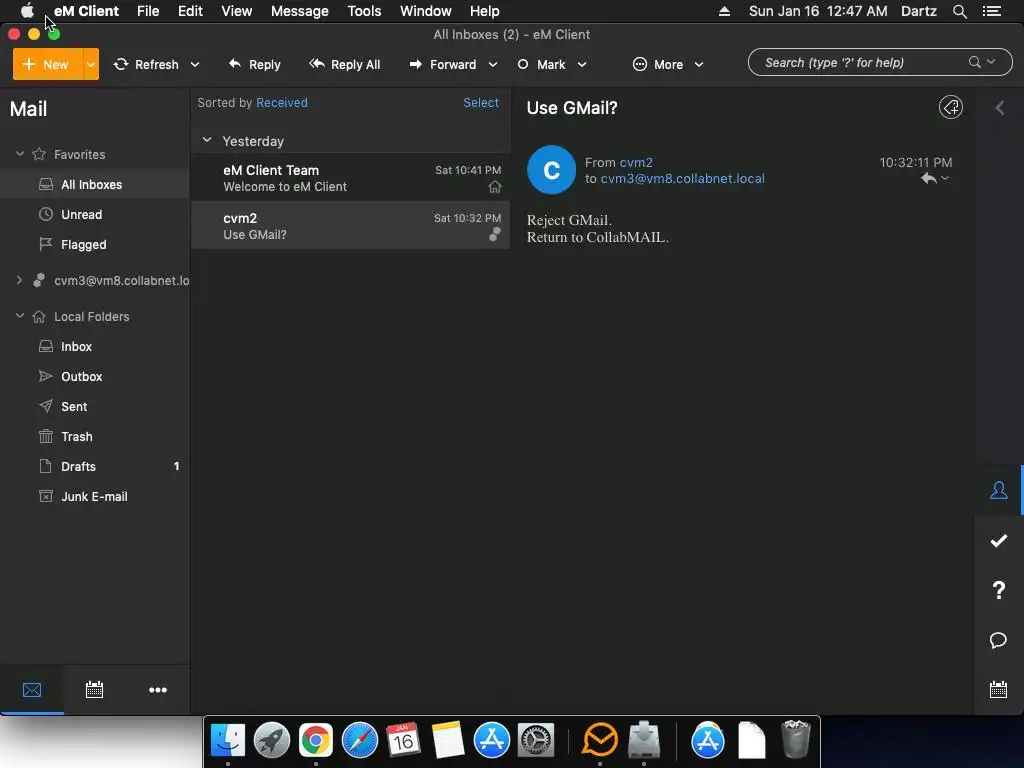
Task: Open the Refresh dropdown arrow
Action: pos(195,64)
